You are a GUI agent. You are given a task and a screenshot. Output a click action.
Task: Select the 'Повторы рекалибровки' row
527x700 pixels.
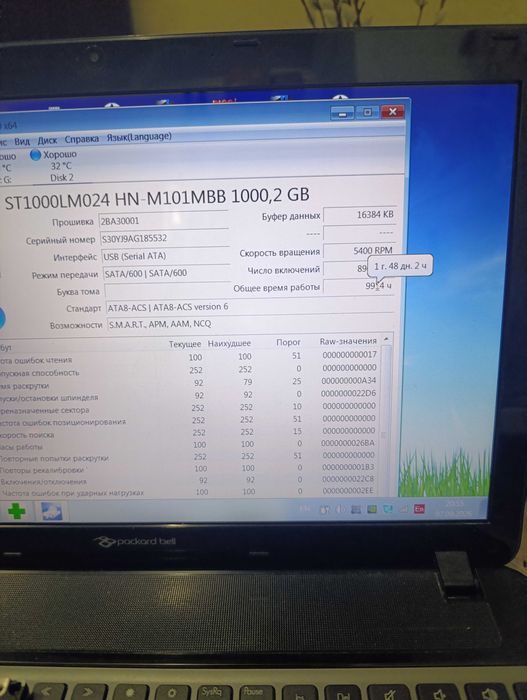190,468
